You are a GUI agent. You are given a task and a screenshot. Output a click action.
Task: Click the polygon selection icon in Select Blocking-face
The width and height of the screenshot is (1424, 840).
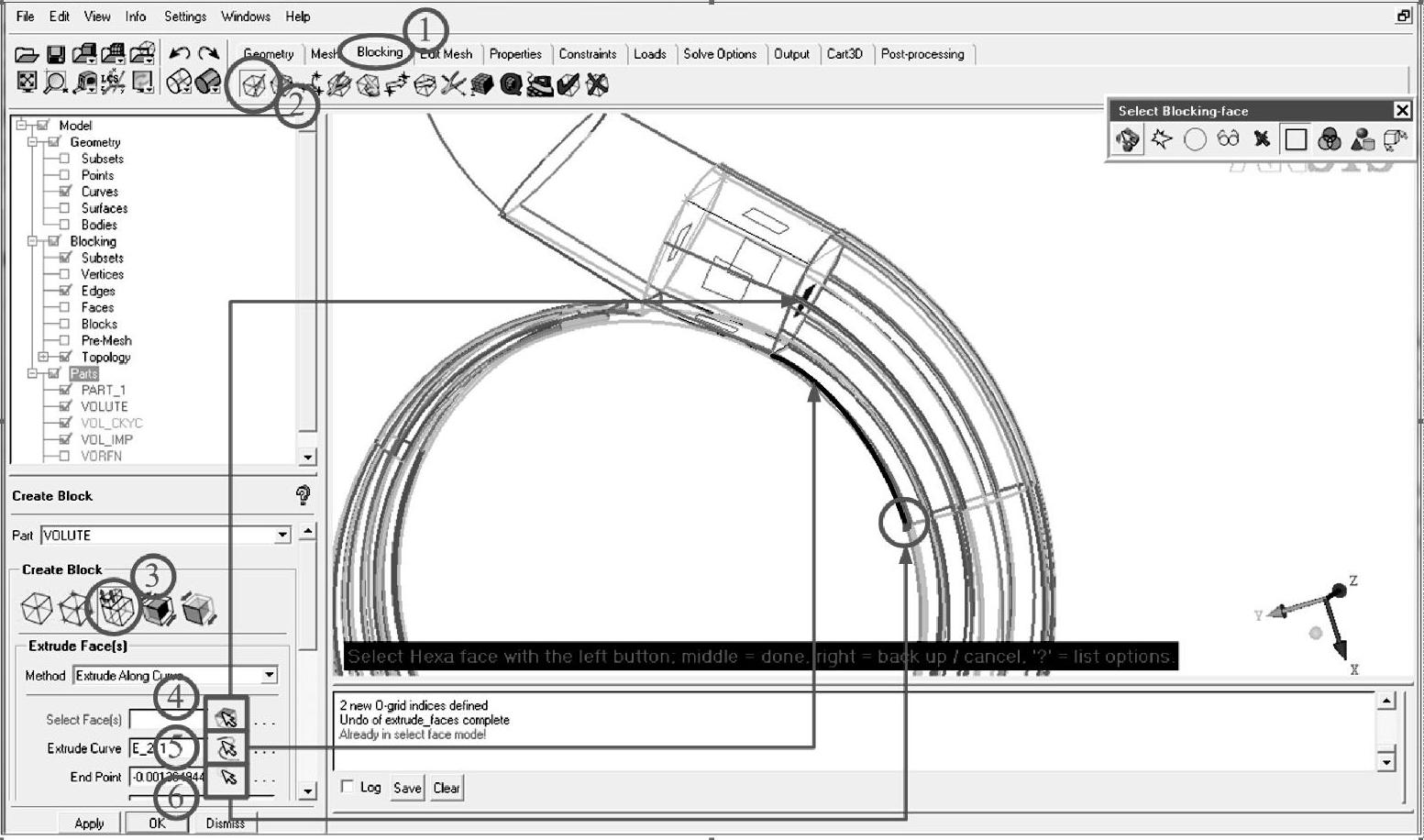click(1162, 139)
